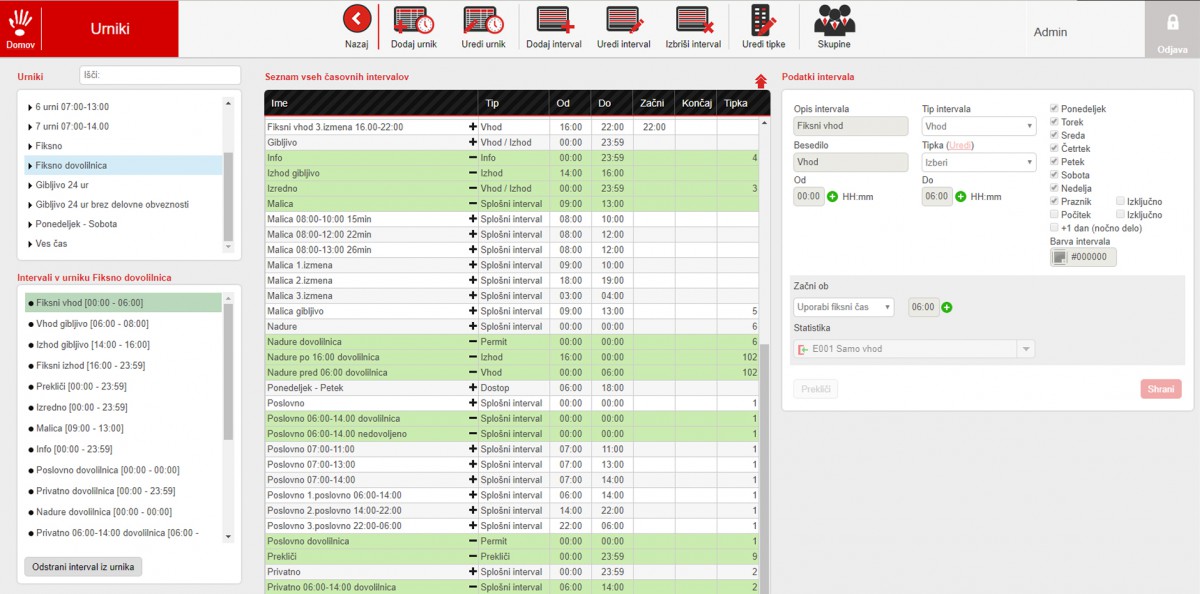Click green plus next to Od time
This screenshot has height=594, width=1200.
[x=832, y=196]
